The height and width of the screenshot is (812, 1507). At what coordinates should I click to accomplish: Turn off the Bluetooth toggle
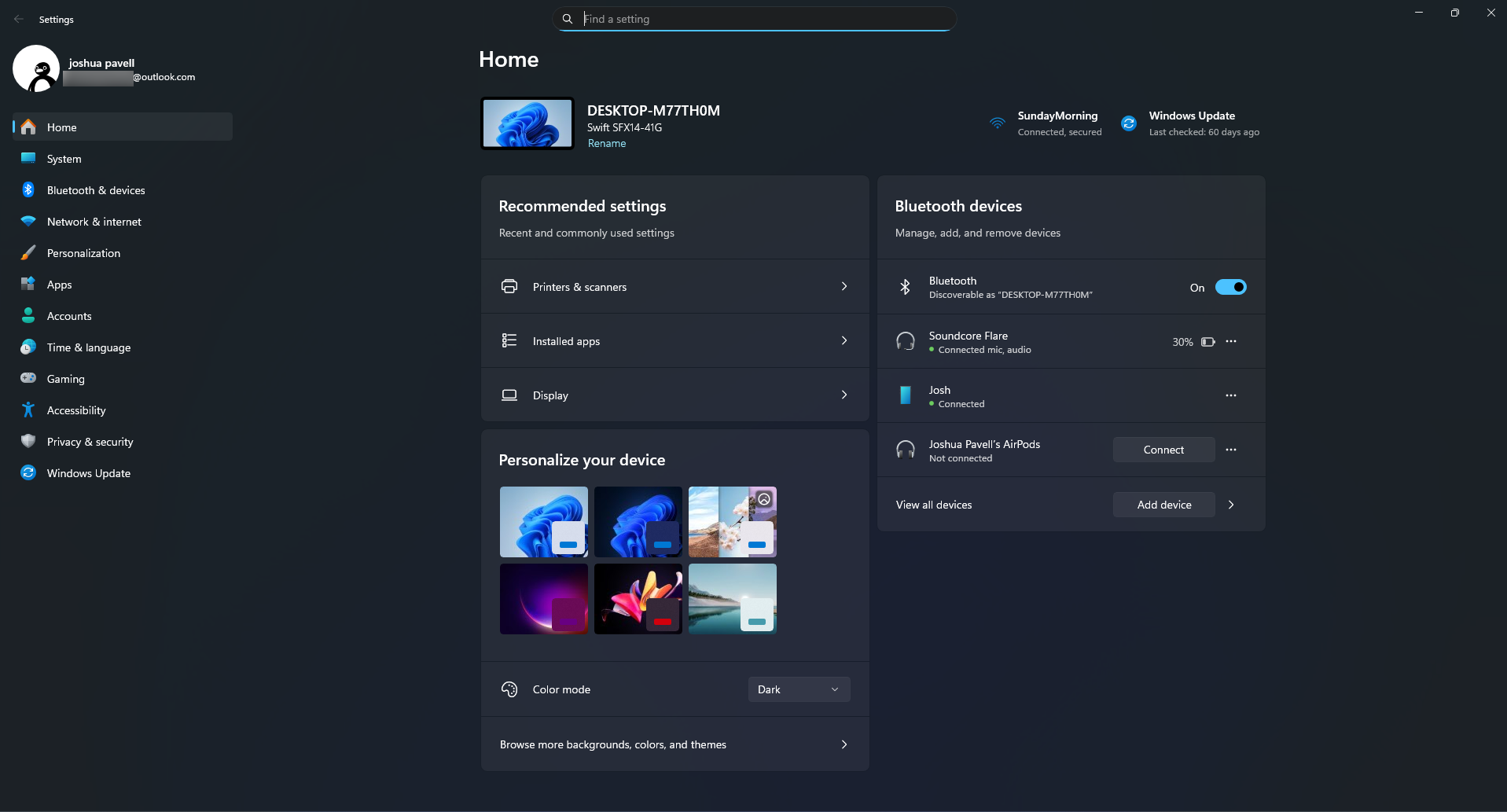[x=1230, y=287]
